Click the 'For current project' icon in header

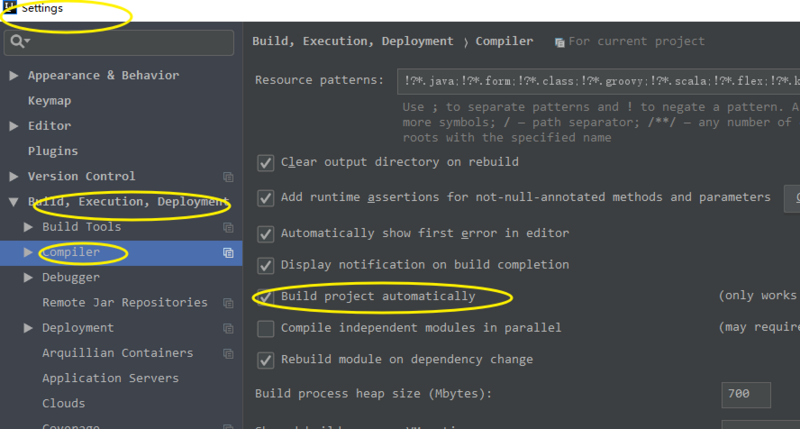click(x=560, y=42)
